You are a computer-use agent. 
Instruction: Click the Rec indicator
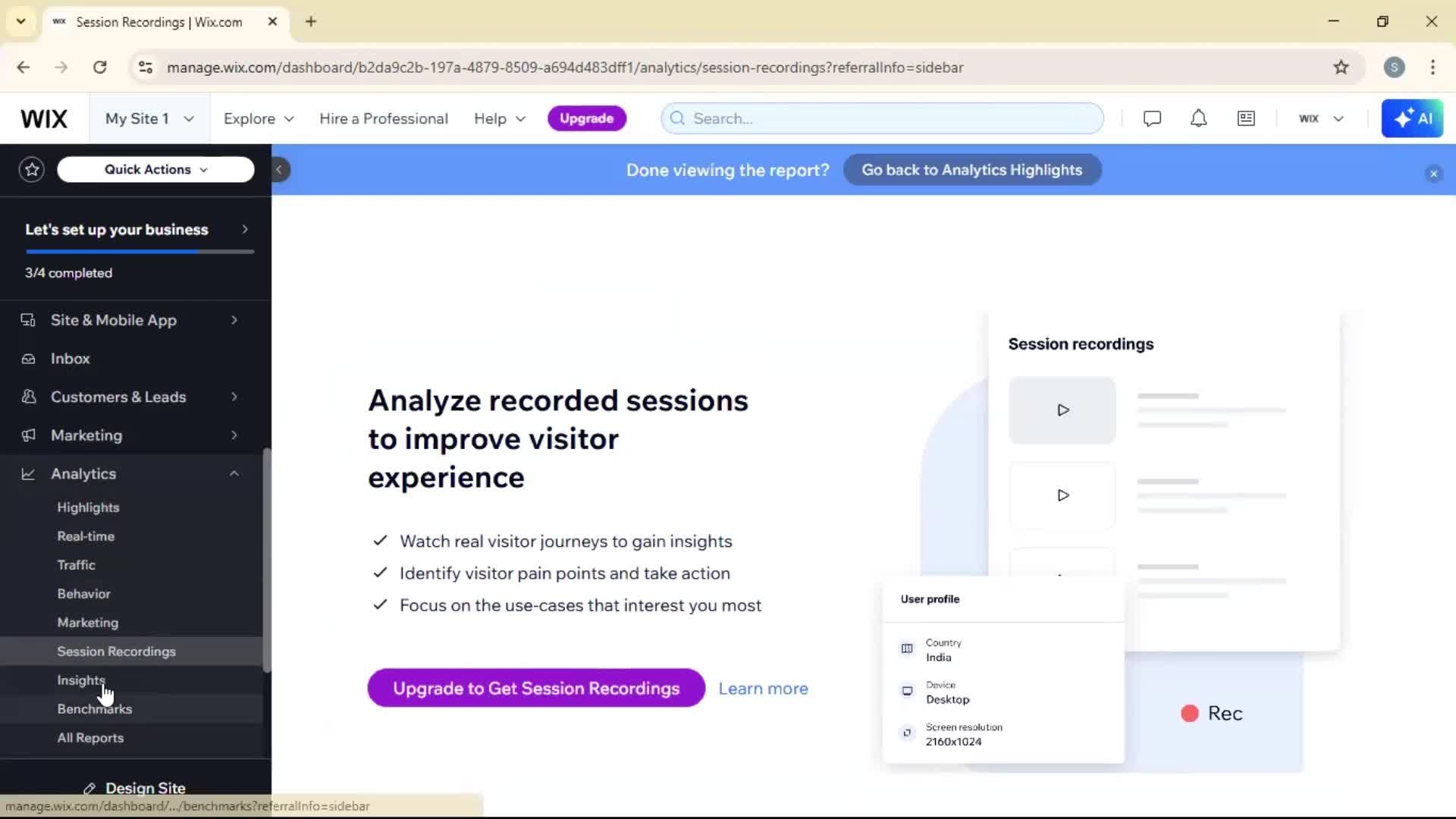click(1212, 714)
